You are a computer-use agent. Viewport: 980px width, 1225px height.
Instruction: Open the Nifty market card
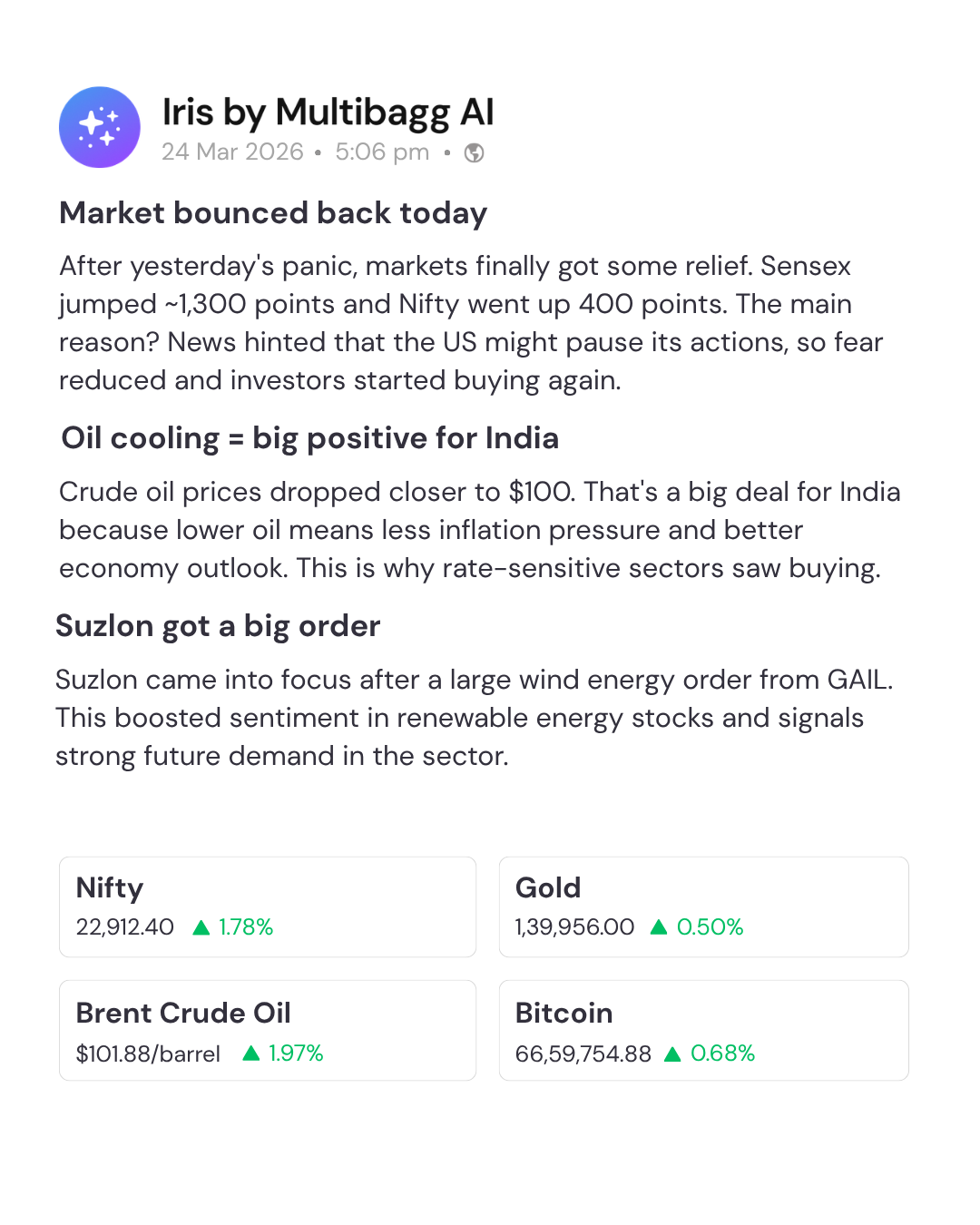pyautogui.click(x=268, y=906)
